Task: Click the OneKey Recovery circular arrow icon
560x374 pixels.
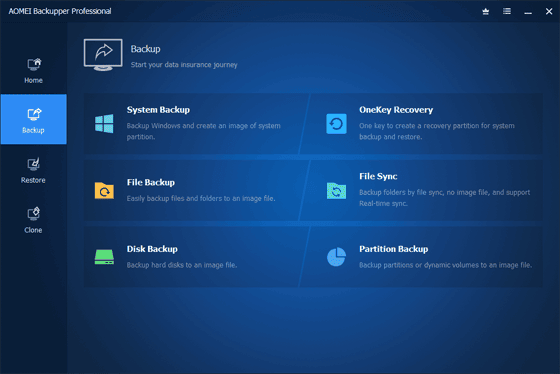Action: [x=336, y=124]
